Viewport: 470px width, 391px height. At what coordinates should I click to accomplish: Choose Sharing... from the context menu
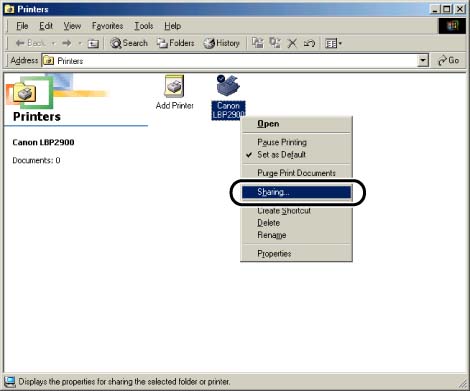(x=296, y=192)
